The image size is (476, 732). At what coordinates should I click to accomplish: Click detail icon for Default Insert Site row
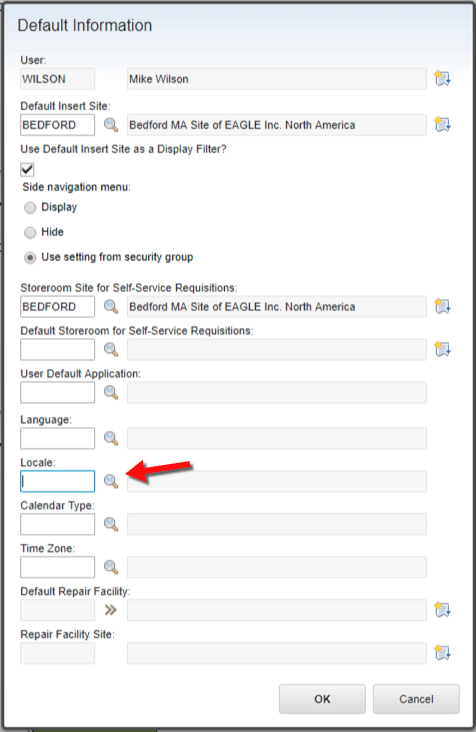point(442,124)
